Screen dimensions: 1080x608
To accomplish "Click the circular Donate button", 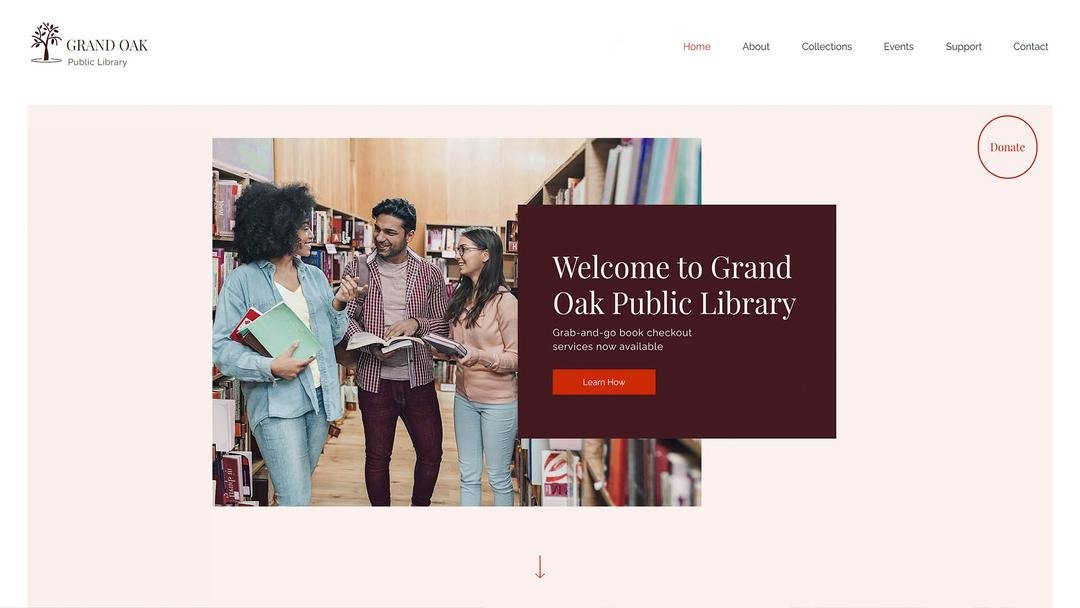I will click(1007, 147).
